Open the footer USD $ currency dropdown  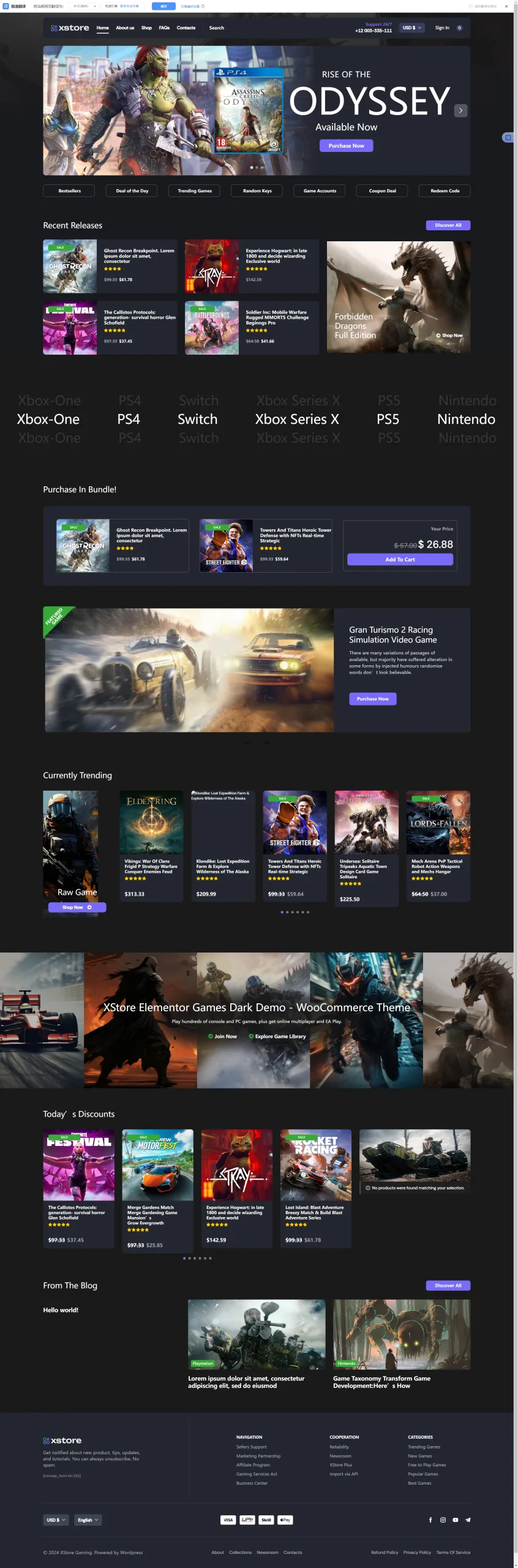56,1520
